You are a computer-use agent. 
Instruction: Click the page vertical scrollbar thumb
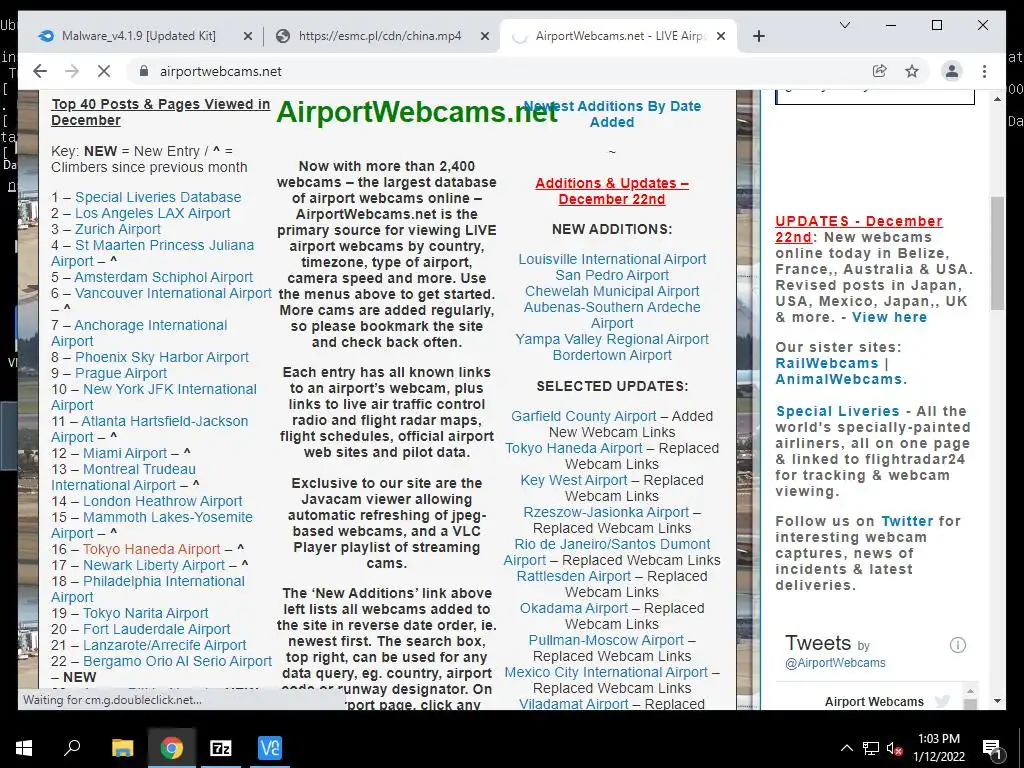997,253
